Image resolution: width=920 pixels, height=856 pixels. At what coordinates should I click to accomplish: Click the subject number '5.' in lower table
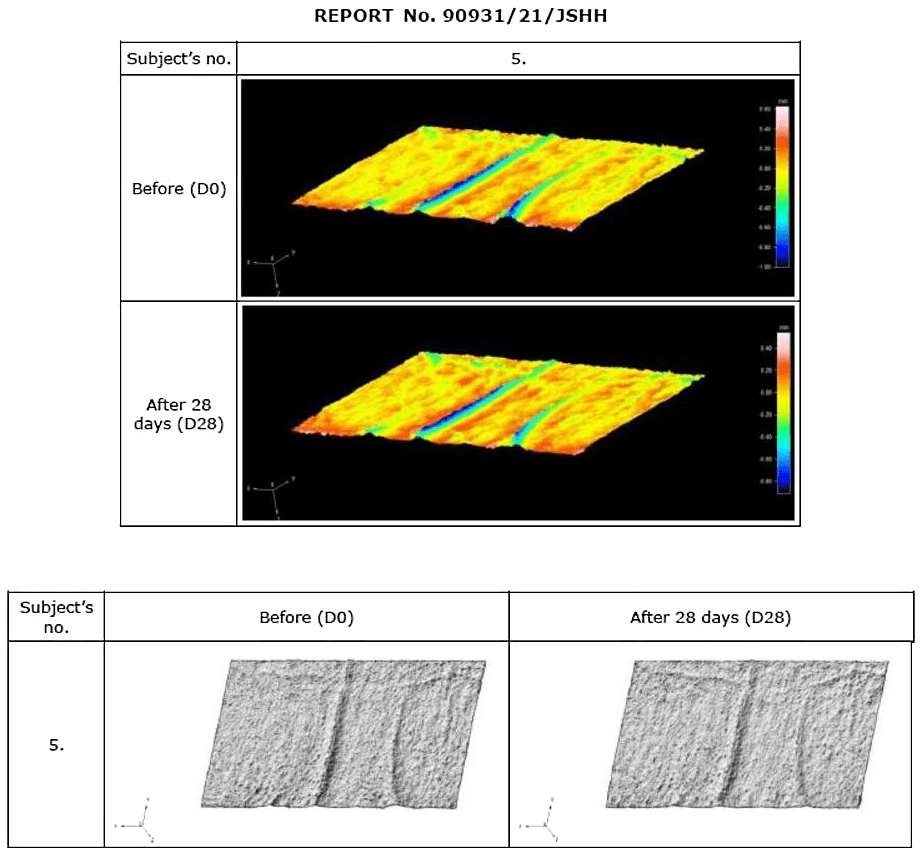click(x=56, y=745)
